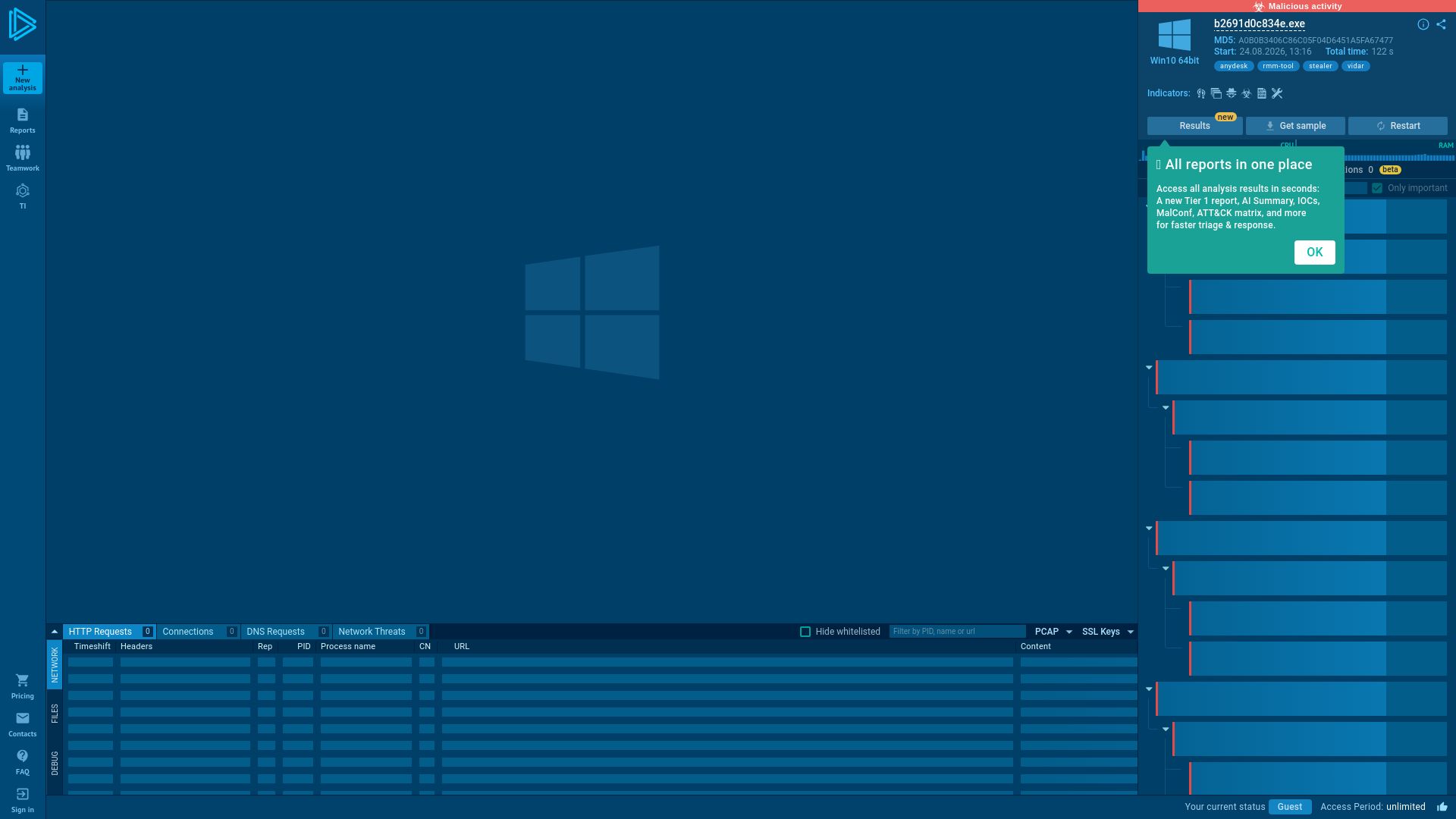Click the Malicious activity verdict banner
The width and height of the screenshot is (1456, 819).
[x=1297, y=6]
